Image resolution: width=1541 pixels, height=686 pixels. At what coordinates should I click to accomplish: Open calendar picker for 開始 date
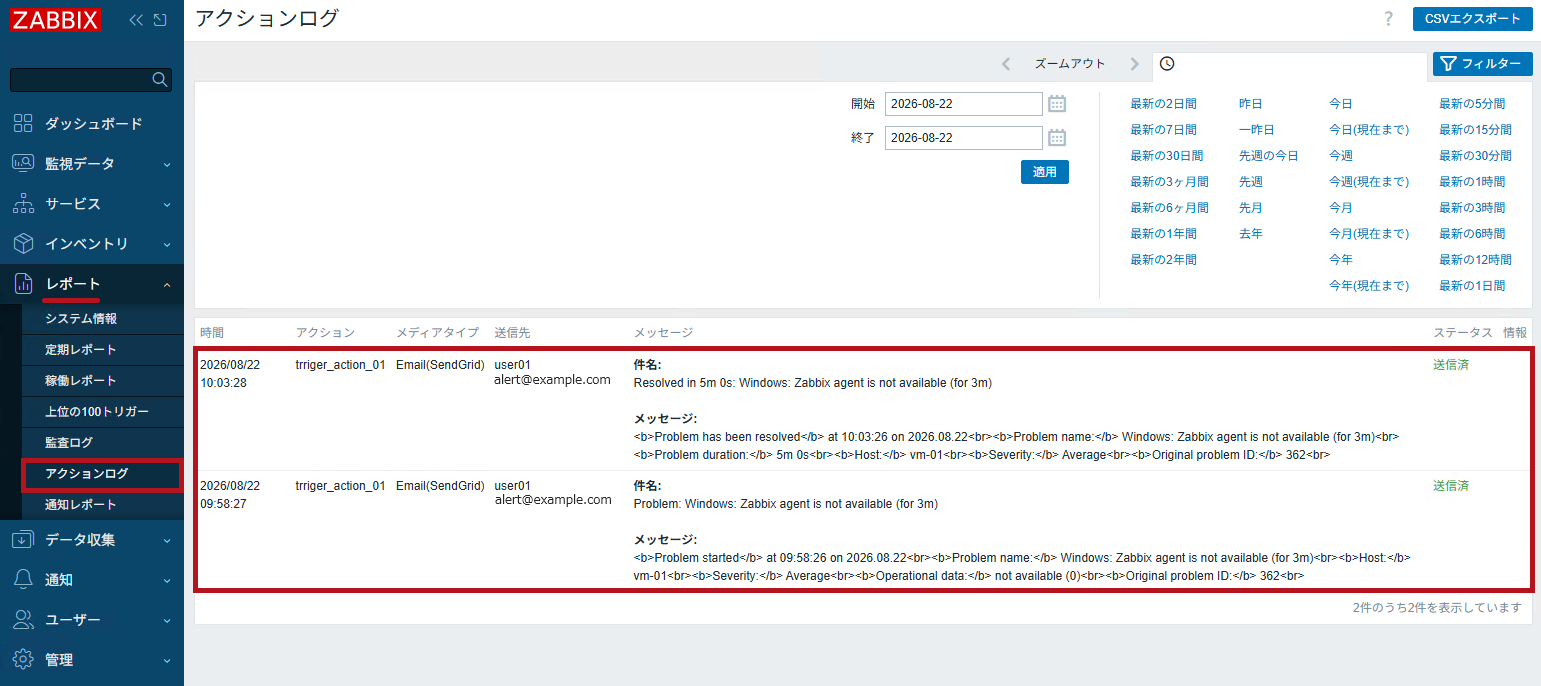tap(1057, 103)
